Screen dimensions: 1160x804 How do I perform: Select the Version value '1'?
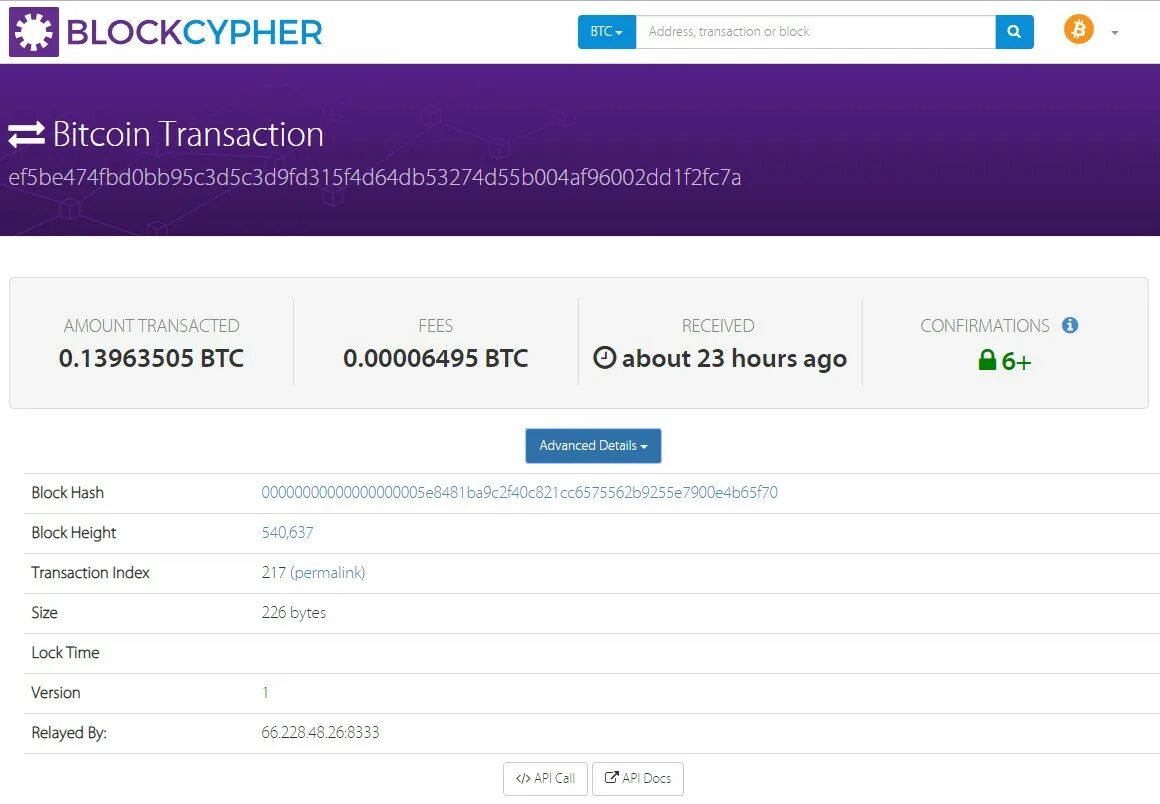(x=265, y=692)
